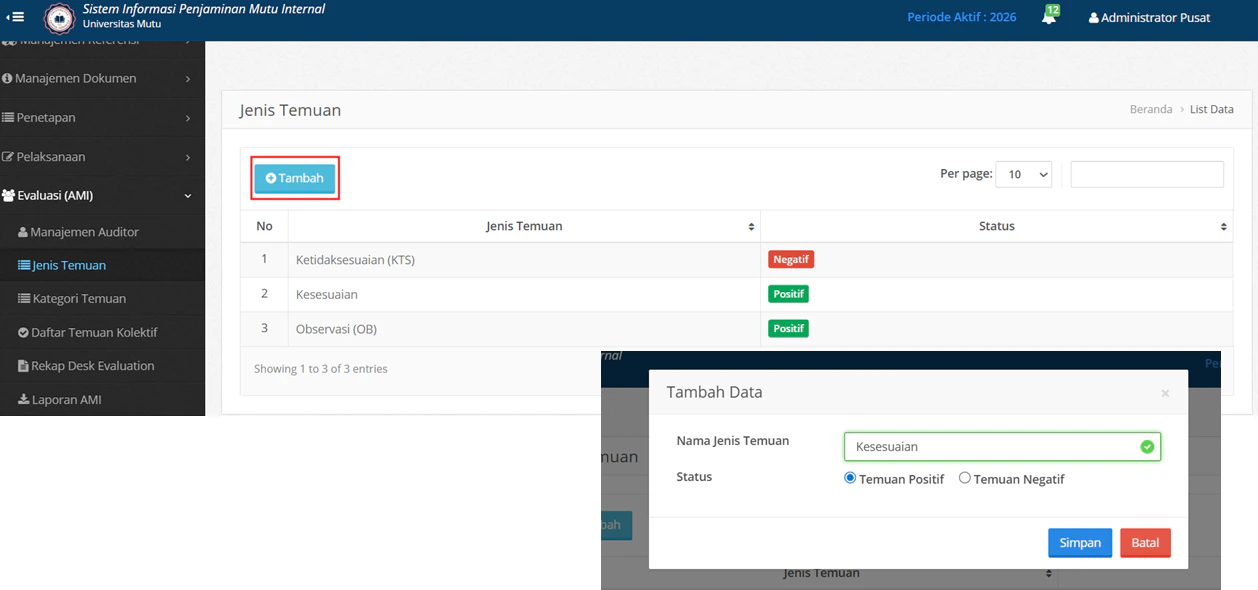
Task: Open Laporan AMI submenu item
Action: point(102,399)
